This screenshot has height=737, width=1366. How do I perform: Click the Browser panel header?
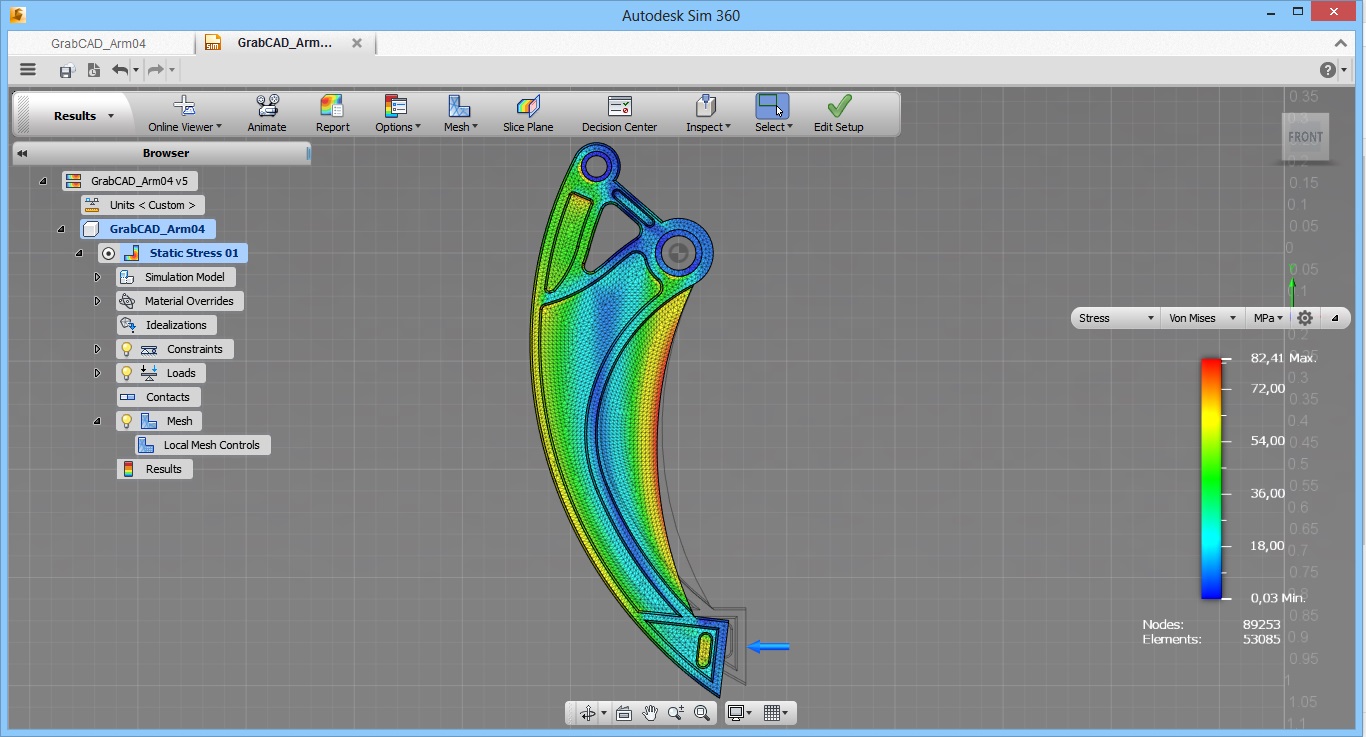tap(162, 153)
